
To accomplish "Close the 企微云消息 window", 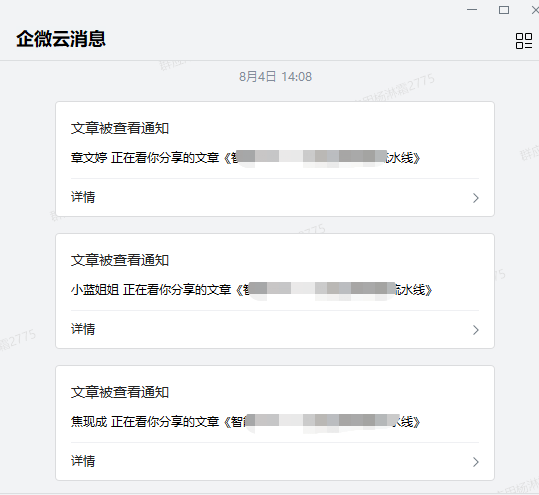I will 535,10.
